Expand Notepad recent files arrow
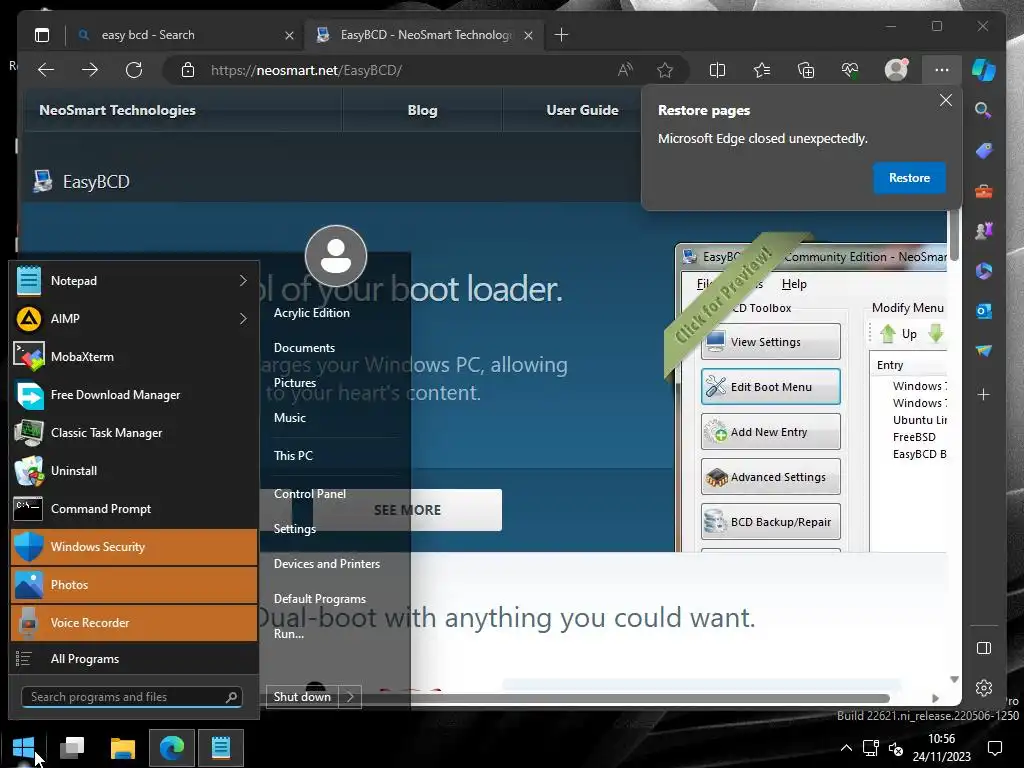The height and width of the screenshot is (768, 1024). coord(243,281)
